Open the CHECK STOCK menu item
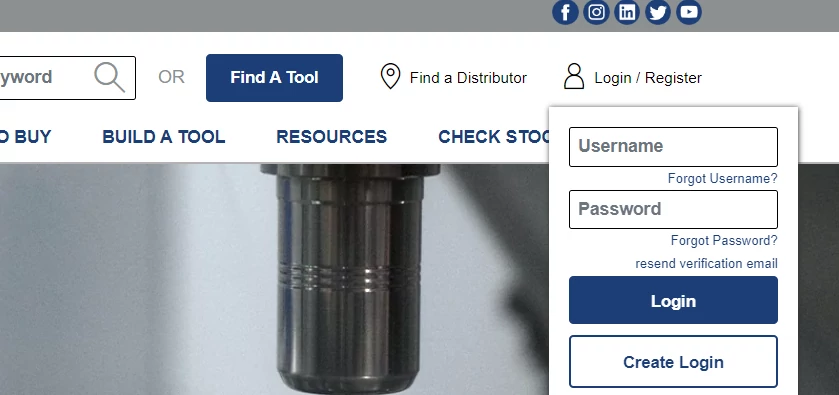Viewport: 839px width, 395px height. 493,137
